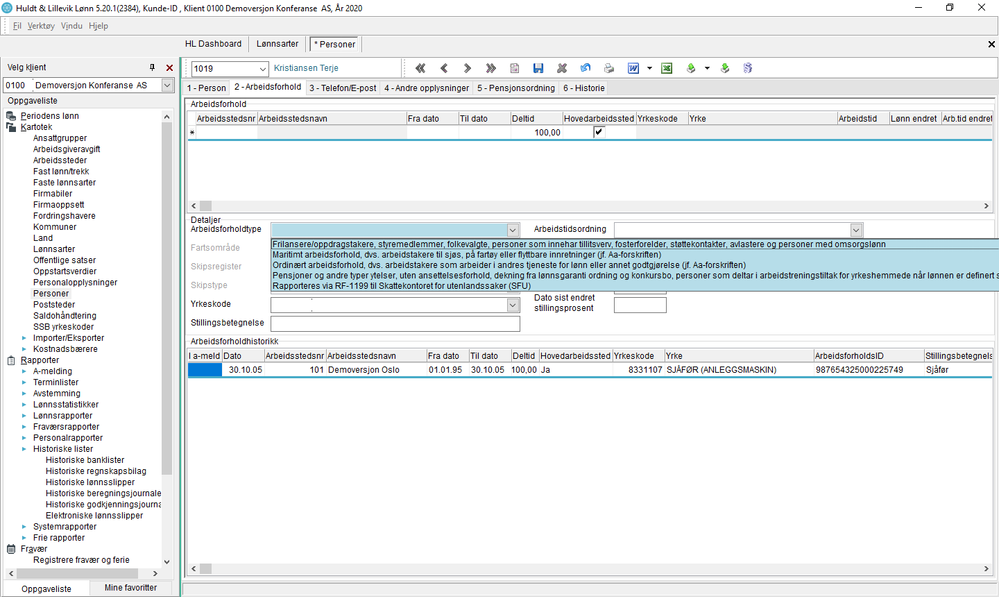Click the app logo in title bar
Viewport: 999px width, 597px height.
coord(7,8)
